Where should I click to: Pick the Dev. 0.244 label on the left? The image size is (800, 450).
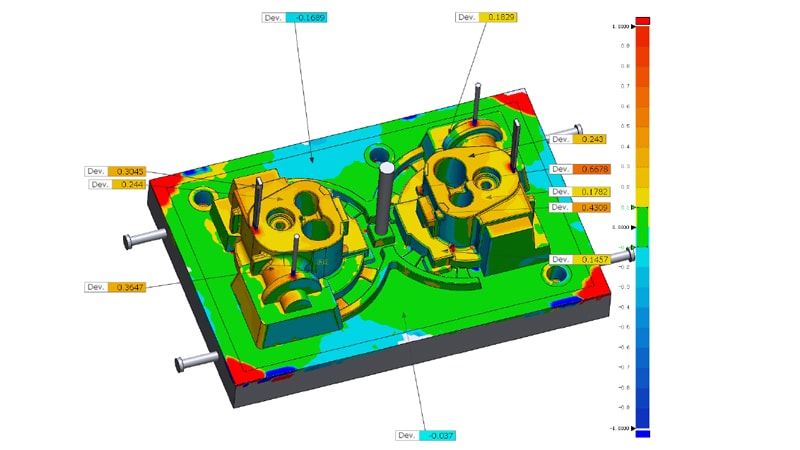[116, 184]
